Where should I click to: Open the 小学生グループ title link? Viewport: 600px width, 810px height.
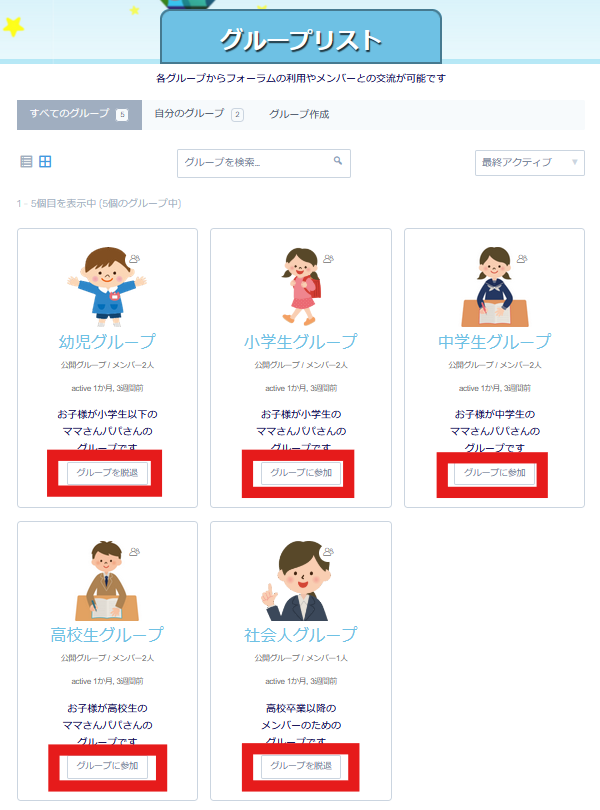[300, 342]
